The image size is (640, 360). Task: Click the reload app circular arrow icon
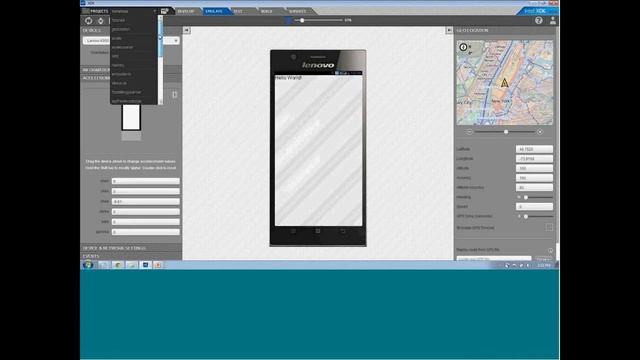point(89,20)
